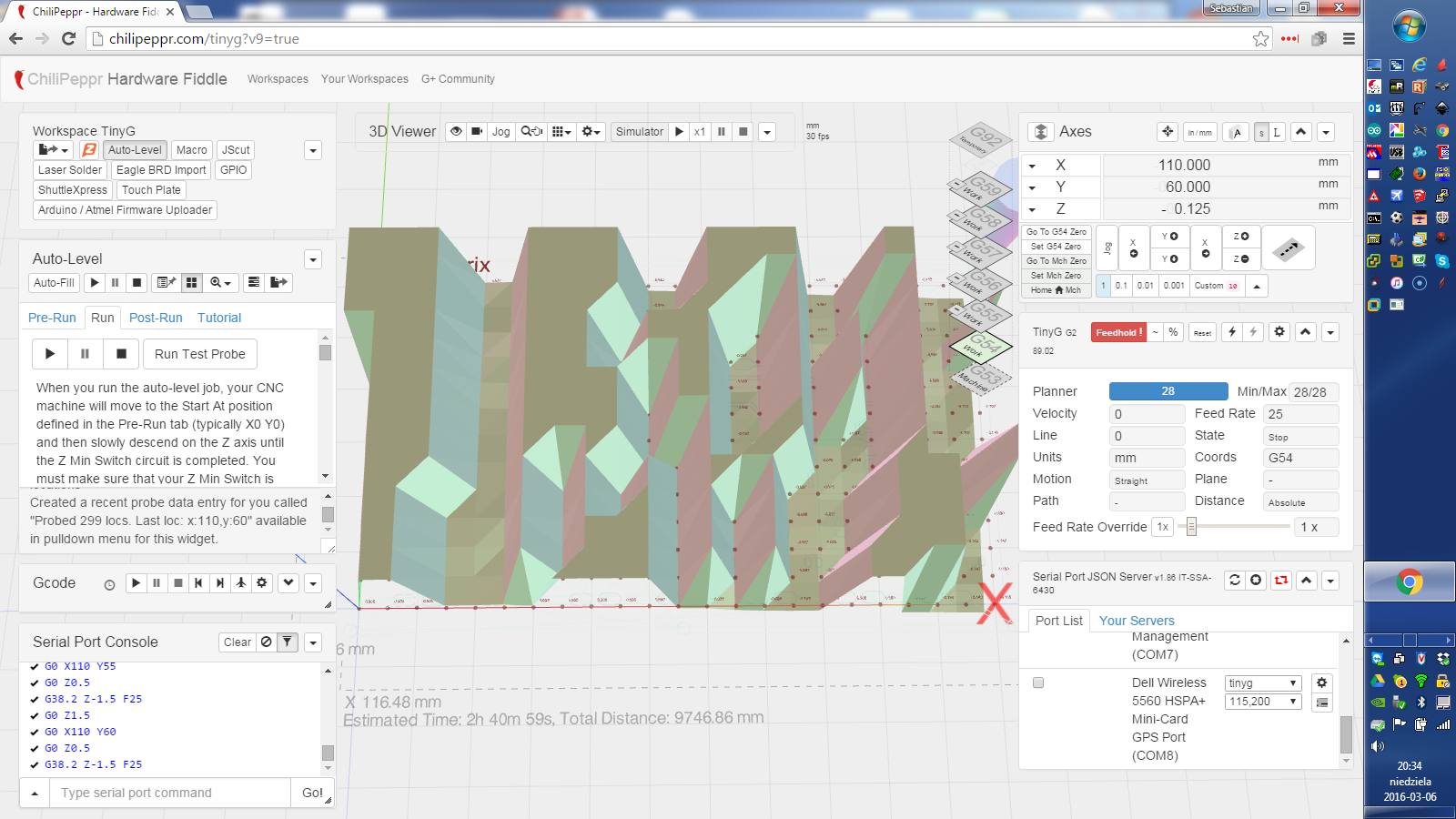Toggle the JScut widget button

click(236, 150)
